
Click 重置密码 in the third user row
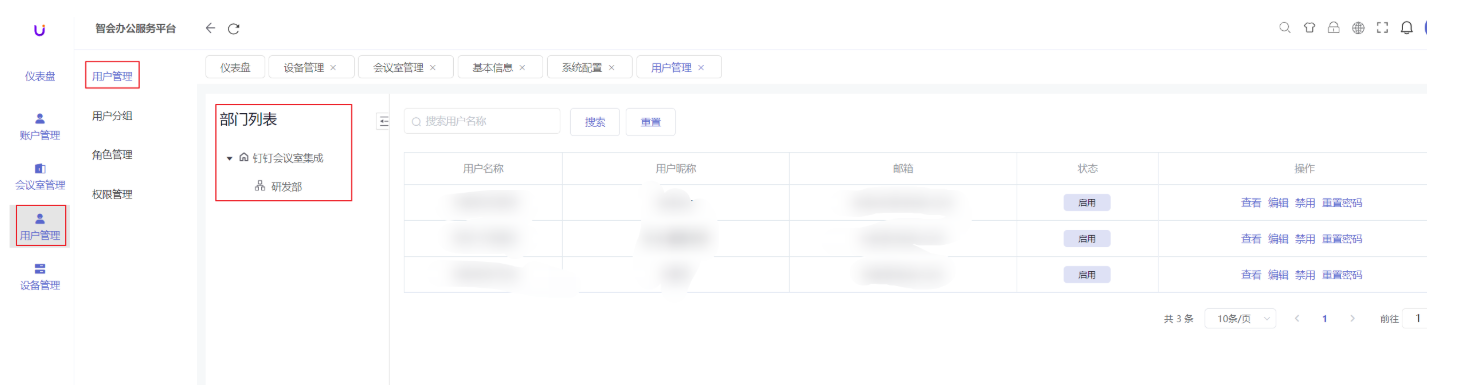click(x=1342, y=275)
